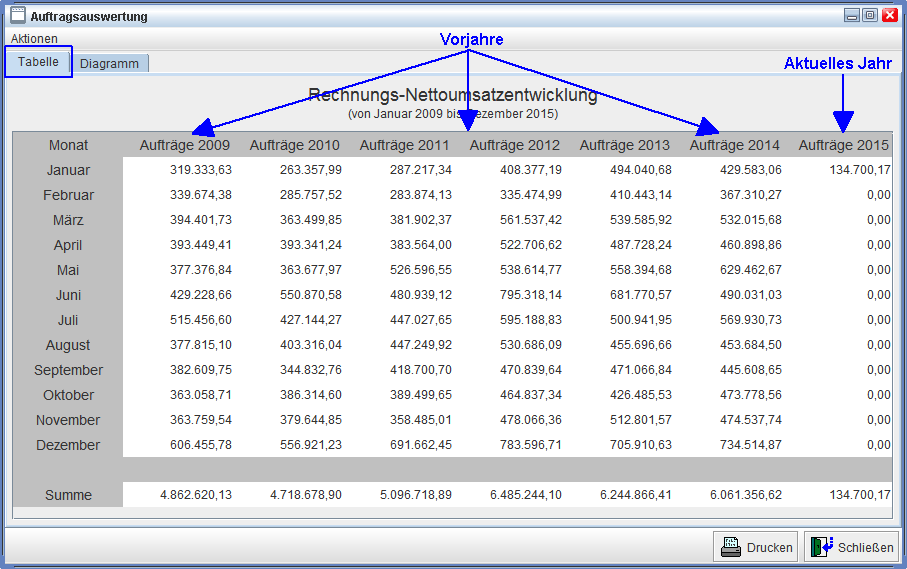907x569 pixels.
Task: Click the window icon in title bar
Action: pyautogui.click(x=17, y=15)
